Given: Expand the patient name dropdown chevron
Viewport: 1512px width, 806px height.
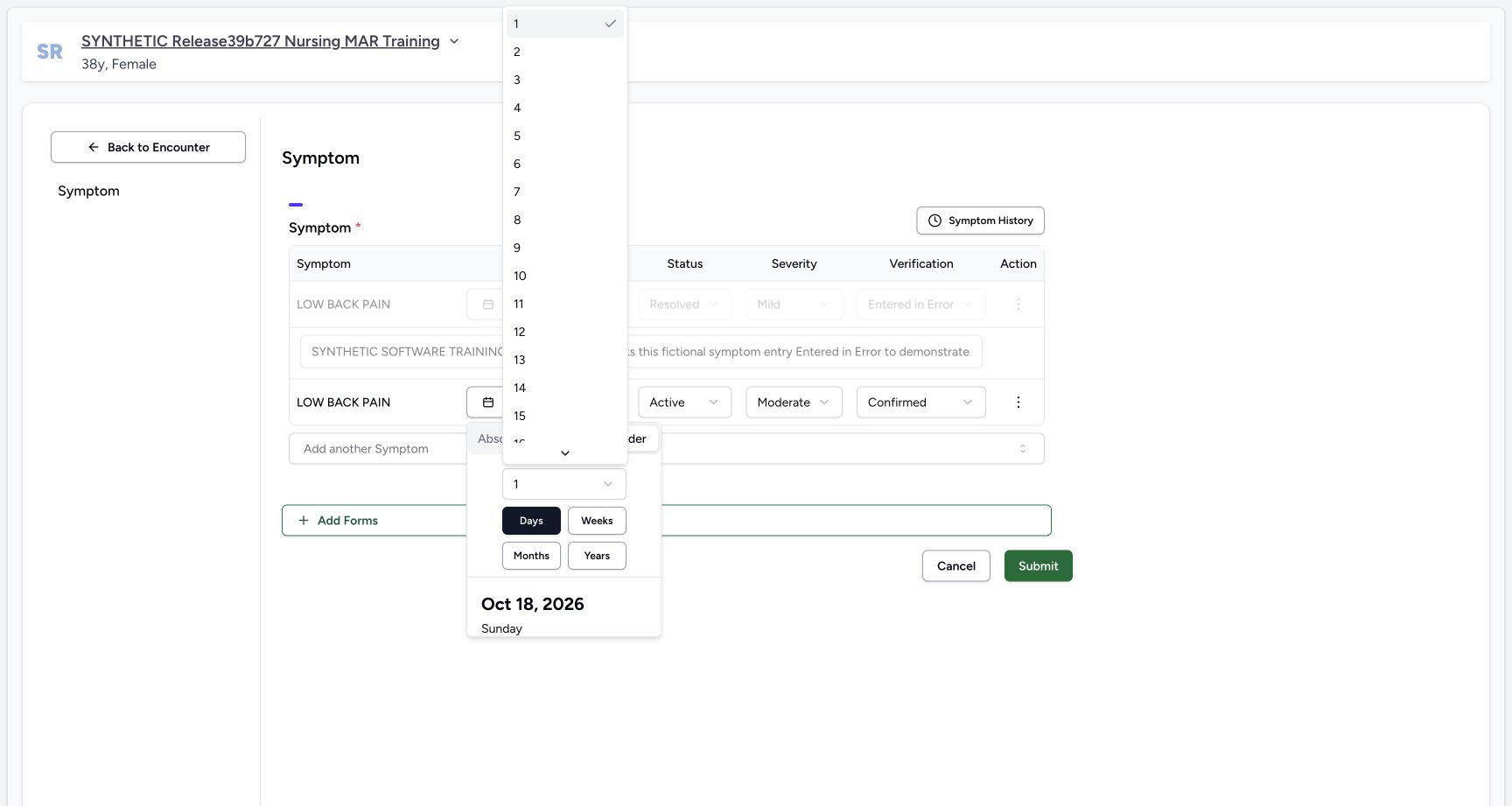Looking at the screenshot, I should (454, 41).
